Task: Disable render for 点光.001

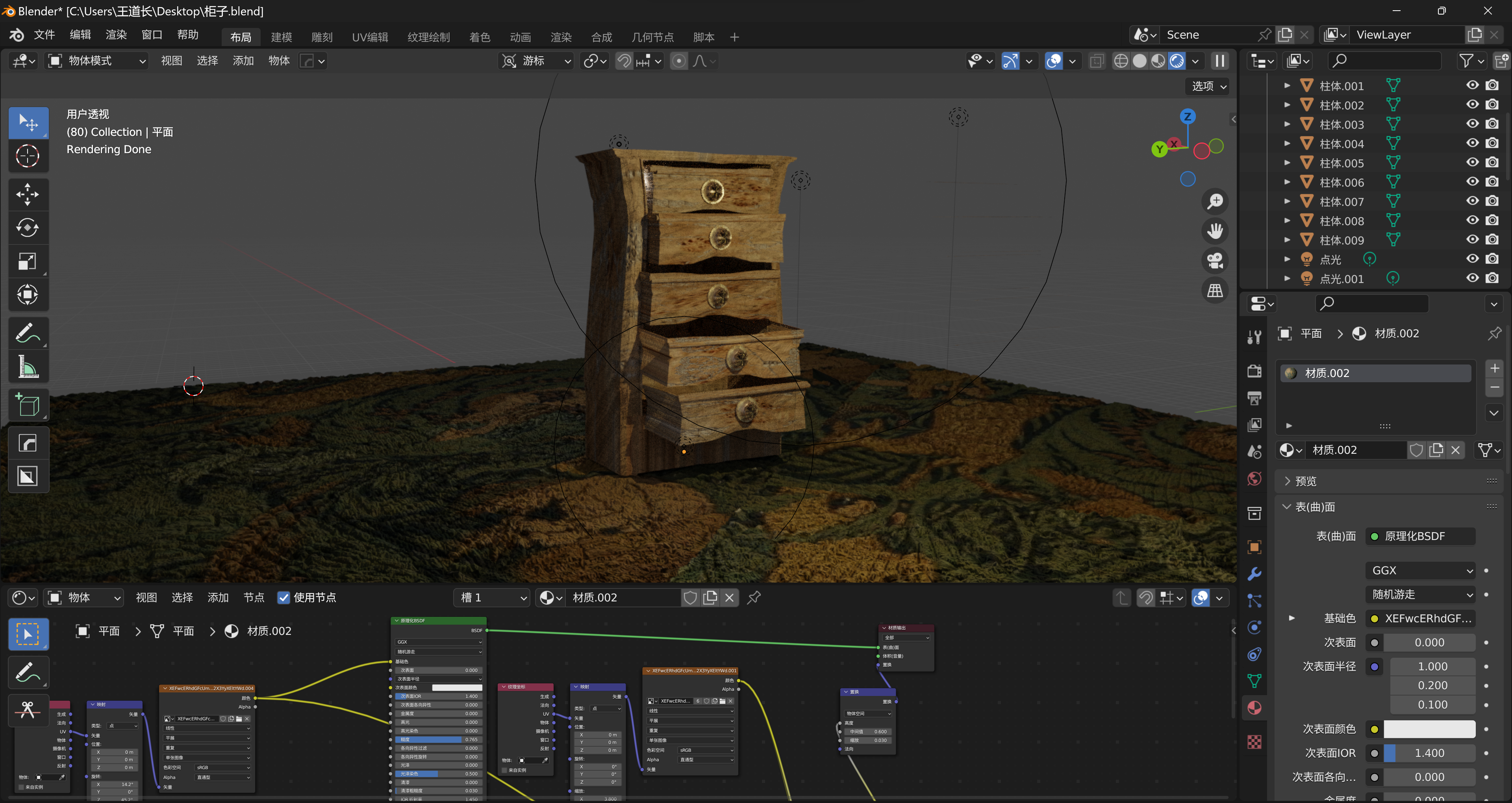Action: coord(1492,278)
